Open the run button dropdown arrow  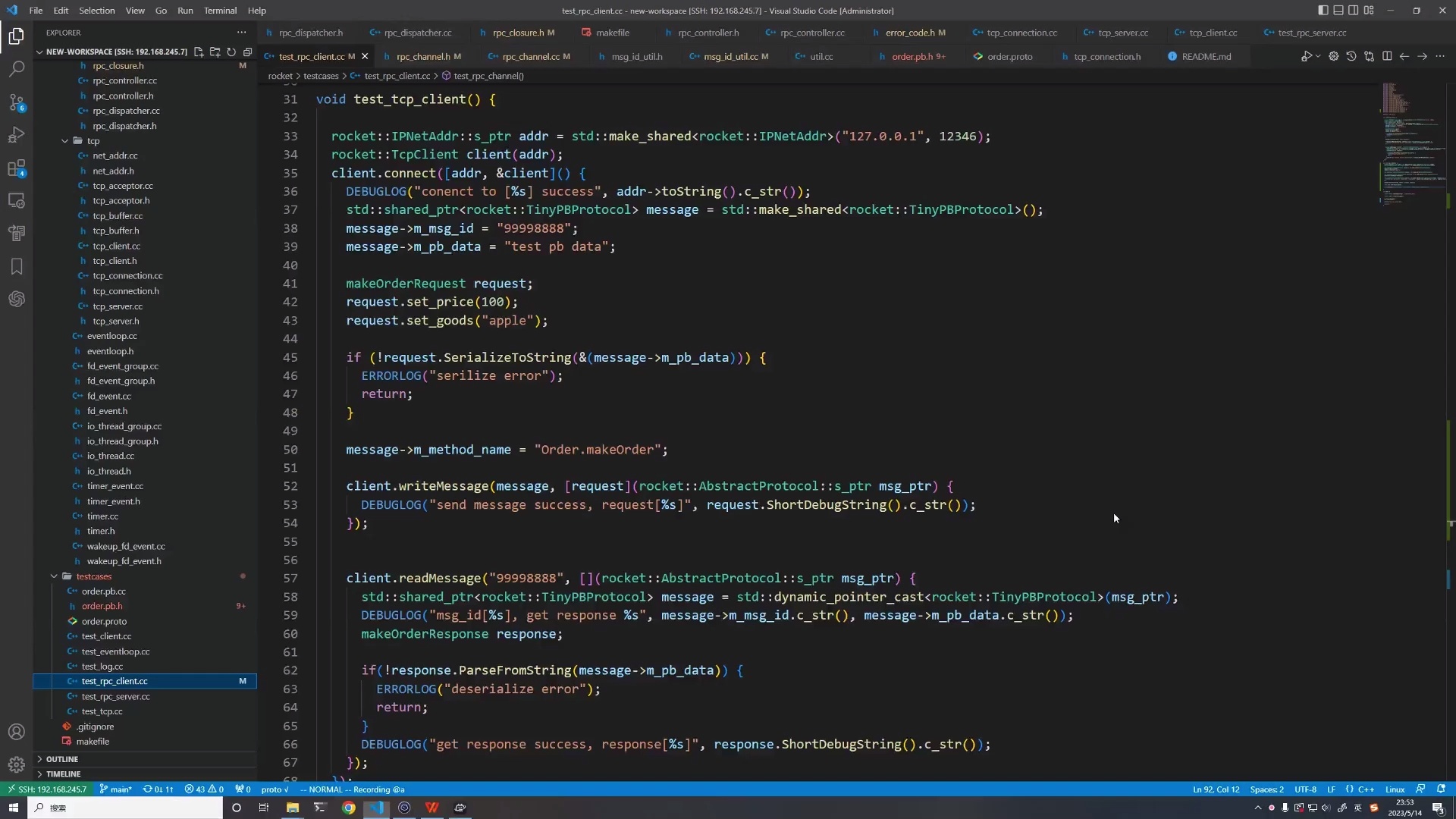point(1319,56)
